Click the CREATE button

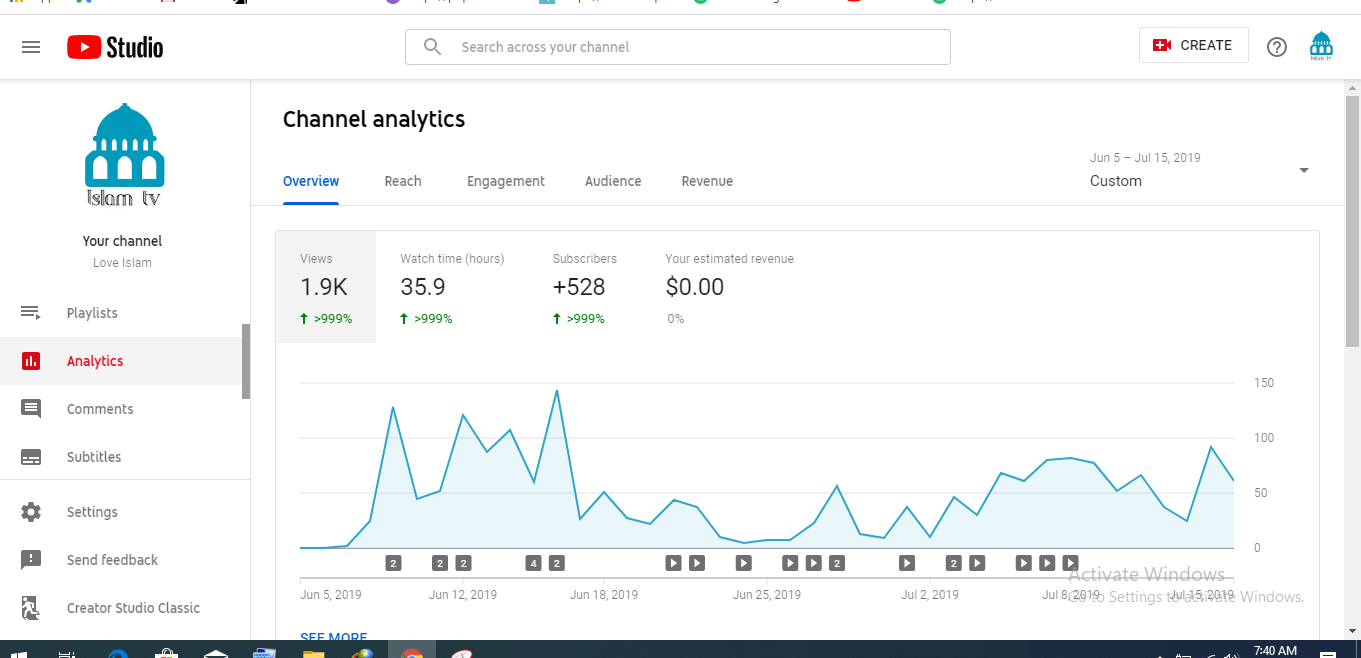click(x=1193, y=45)
